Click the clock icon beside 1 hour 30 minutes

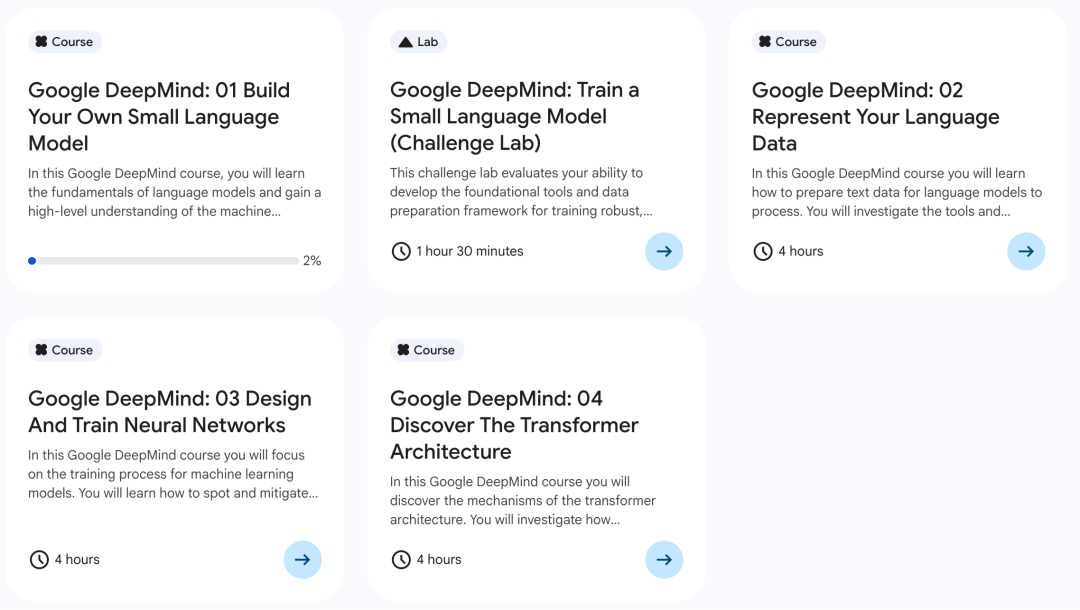[401, 251]
